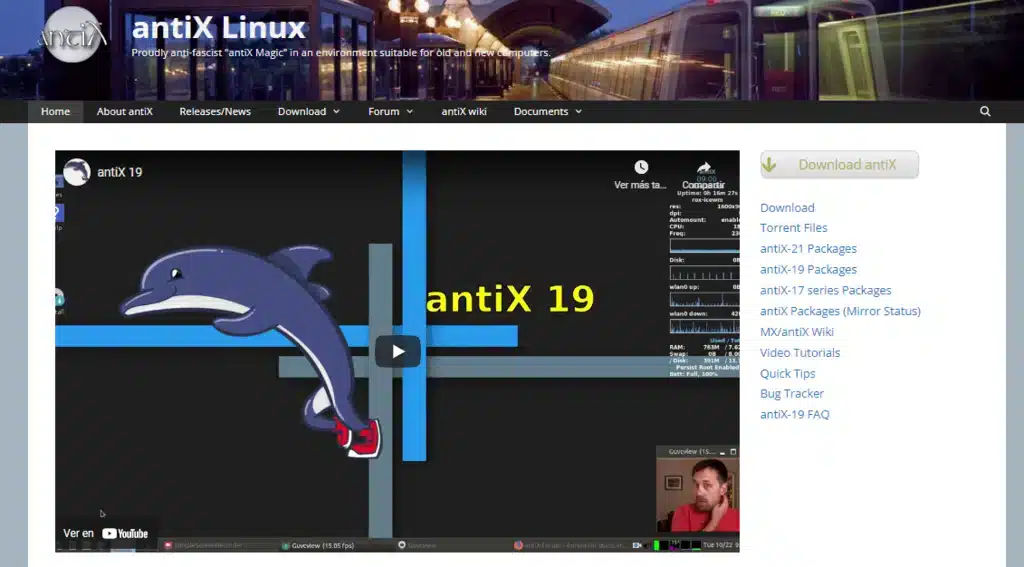The height and width of the screenshot is (567, 1024).
Task: Click the antiX round logo in header
Action: point(72,35)
